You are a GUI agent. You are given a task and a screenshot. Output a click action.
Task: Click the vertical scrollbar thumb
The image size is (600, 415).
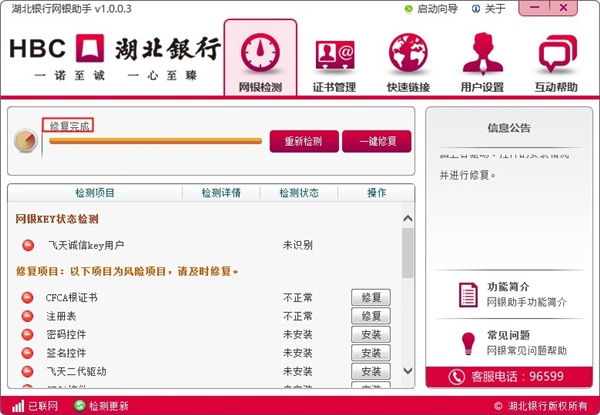(x=408, y=252)
